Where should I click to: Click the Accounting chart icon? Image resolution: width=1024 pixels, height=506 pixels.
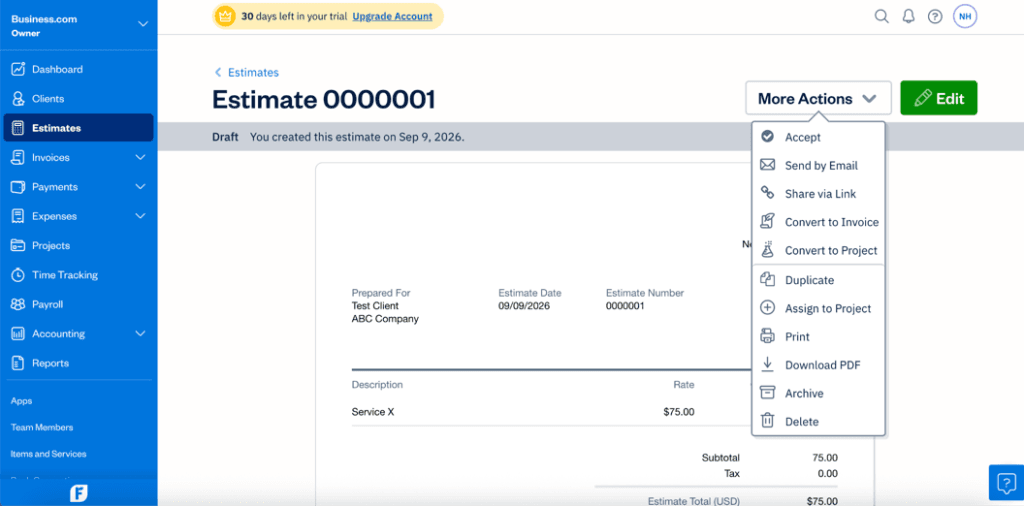tap(18, 334)
